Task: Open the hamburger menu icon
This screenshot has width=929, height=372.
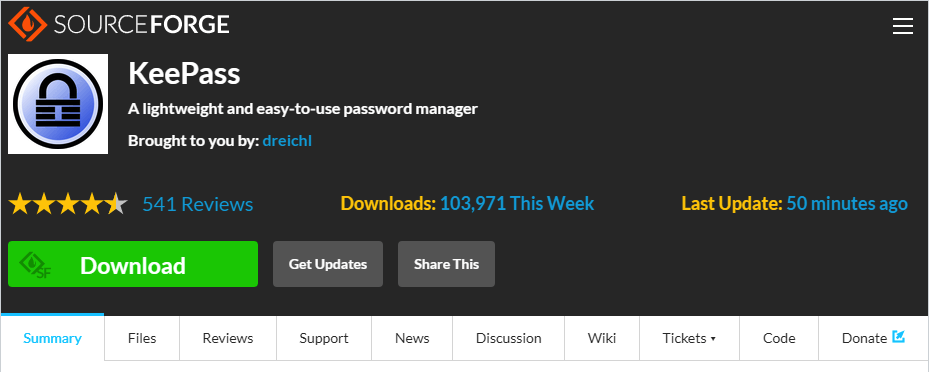Action: point(902,26)
